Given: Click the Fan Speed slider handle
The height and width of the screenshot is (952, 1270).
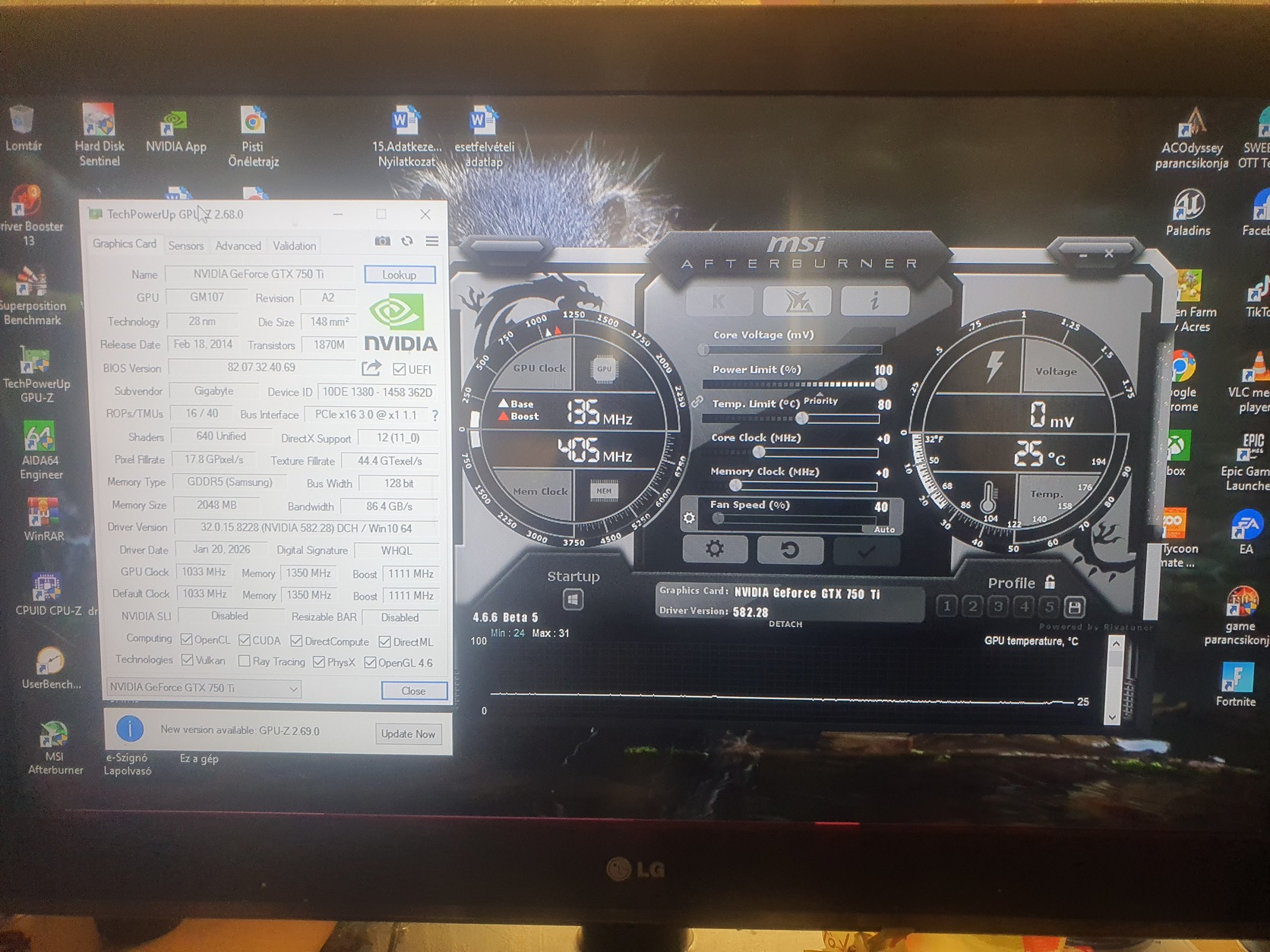Looking at the screenshot, I should [x=718, y=519].
